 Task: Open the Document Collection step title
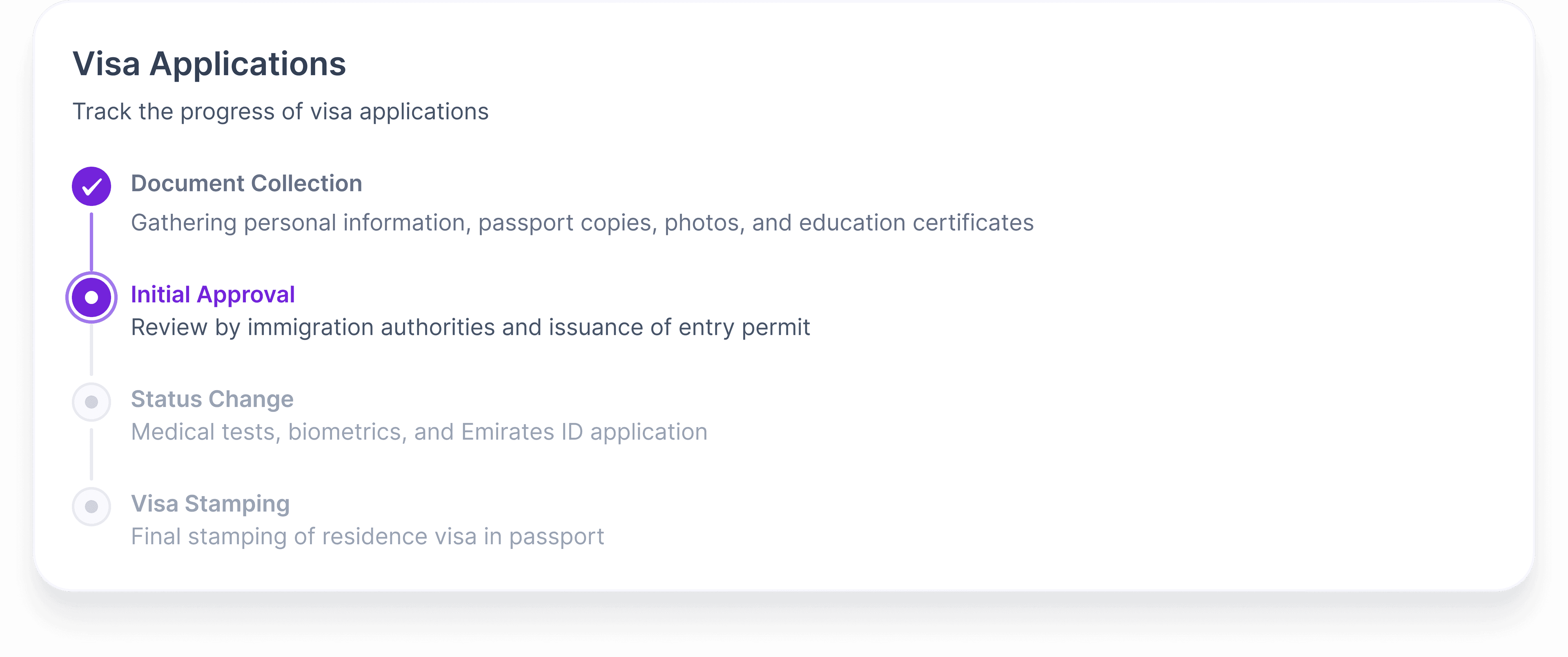[x=247, y=183]
